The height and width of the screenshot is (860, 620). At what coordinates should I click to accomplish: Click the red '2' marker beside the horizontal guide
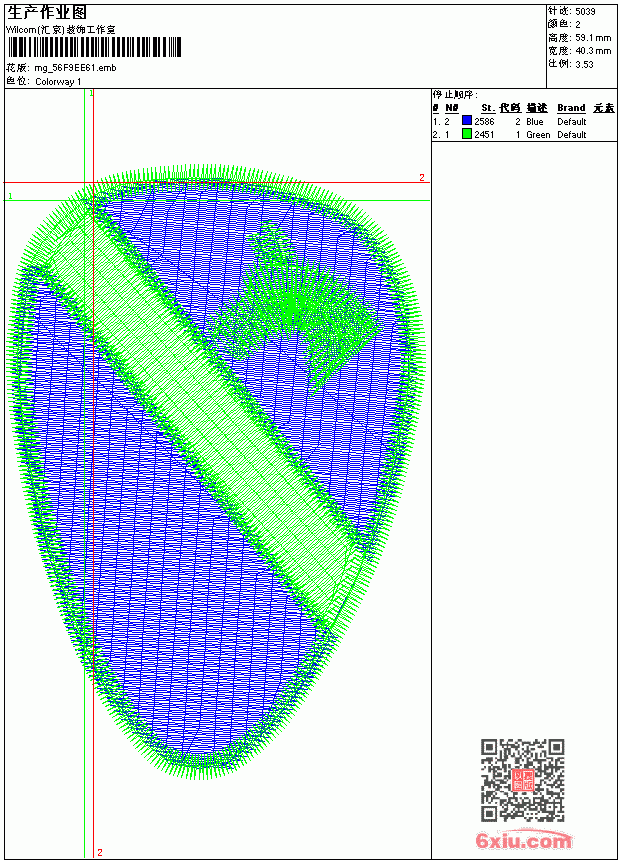422,177
